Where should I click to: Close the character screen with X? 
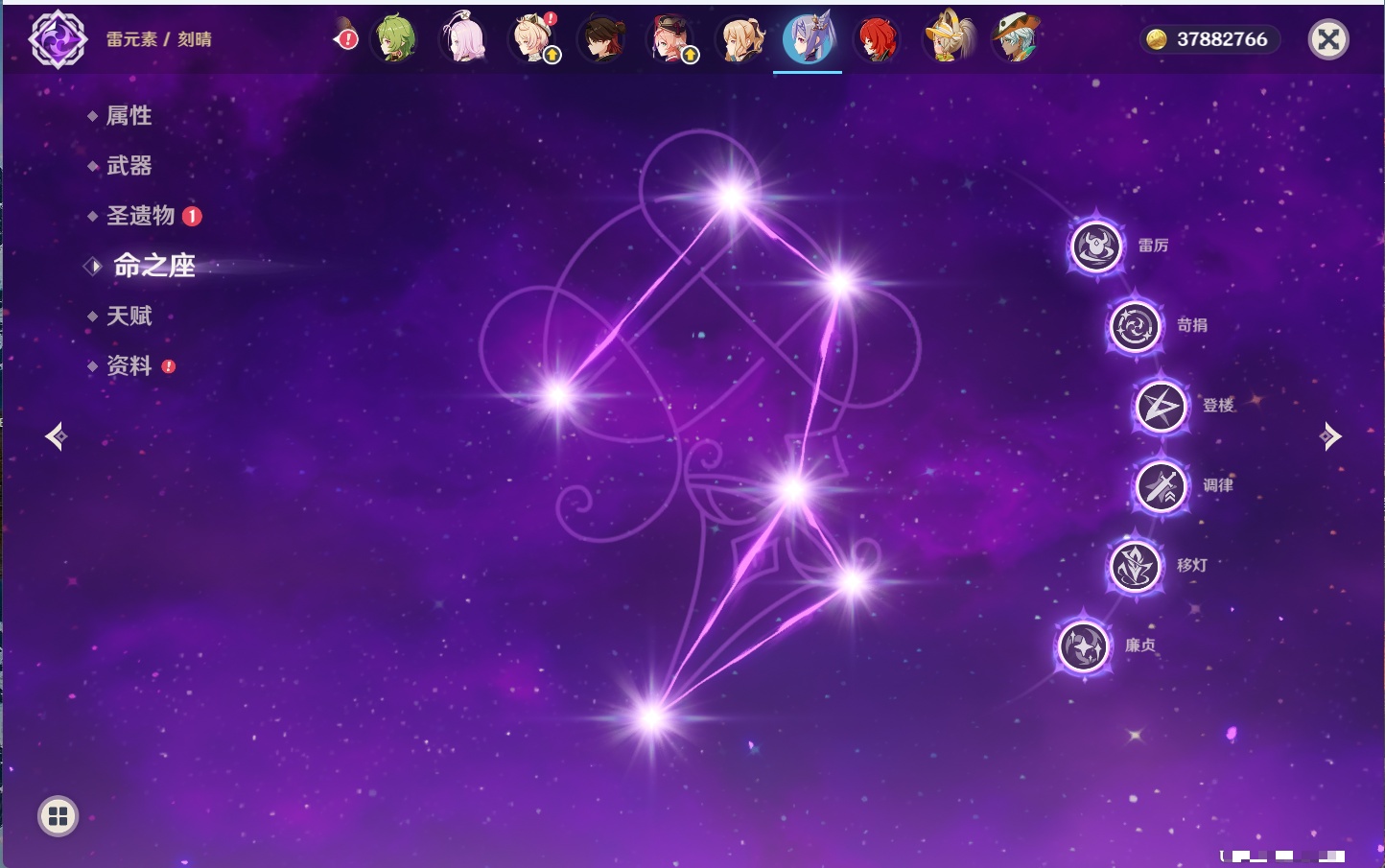pos(1329,39)
